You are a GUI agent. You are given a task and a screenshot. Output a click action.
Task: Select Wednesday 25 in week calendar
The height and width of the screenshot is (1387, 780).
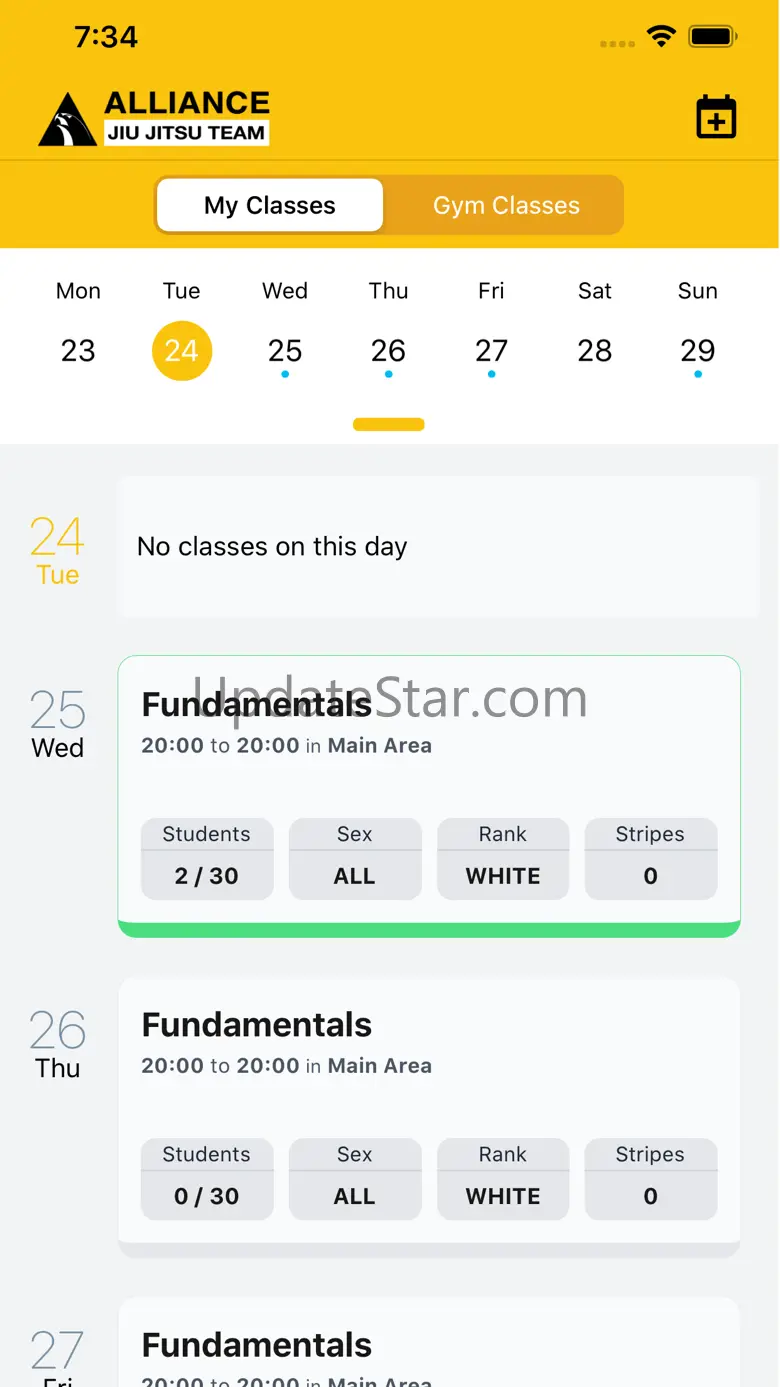285,329
